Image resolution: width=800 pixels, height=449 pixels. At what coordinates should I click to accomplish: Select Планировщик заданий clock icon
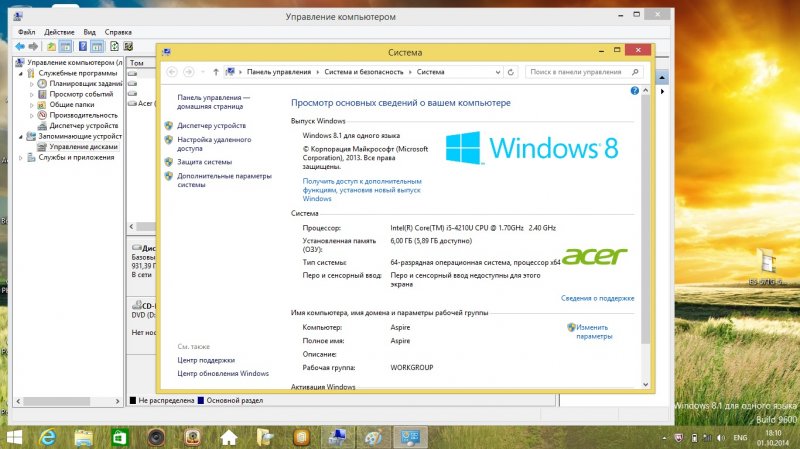tap(42, 83)
